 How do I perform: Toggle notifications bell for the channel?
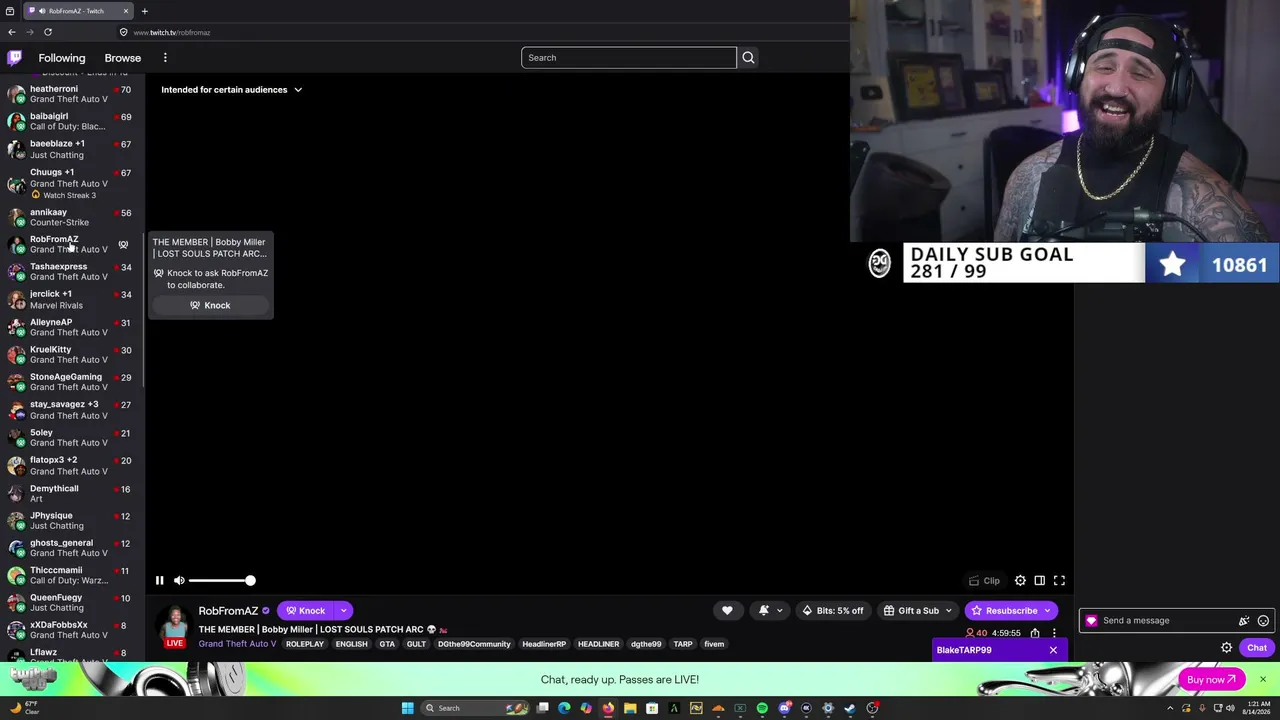coord(763,611)
